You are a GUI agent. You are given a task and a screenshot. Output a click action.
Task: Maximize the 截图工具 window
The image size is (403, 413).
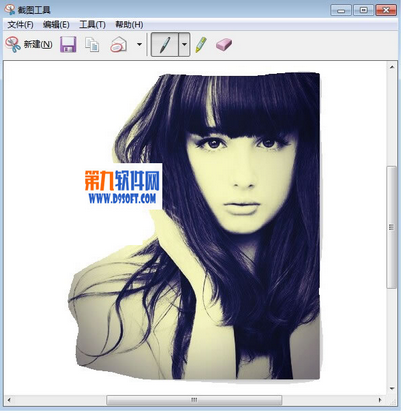coord(363,10)
